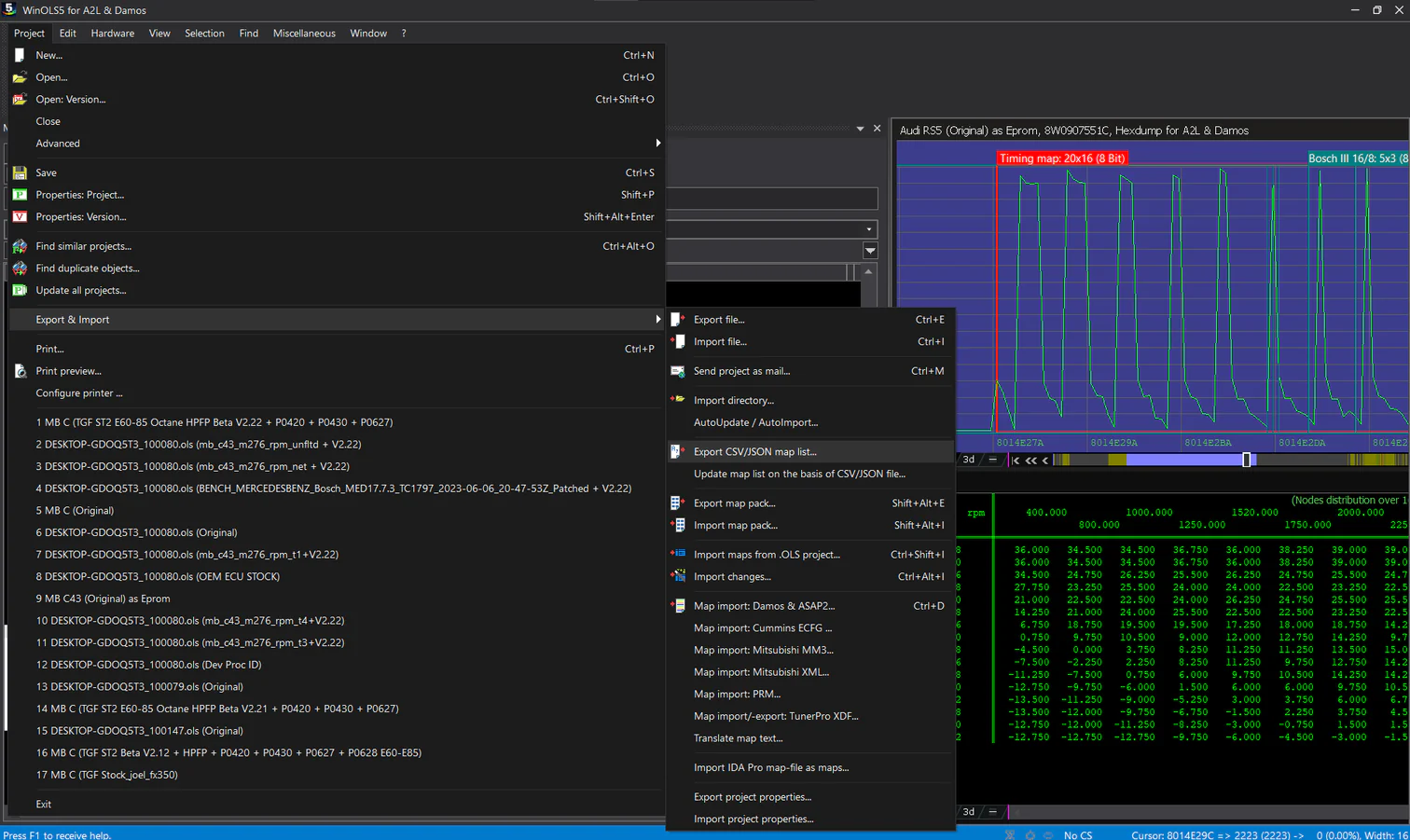
Task: Click the Import map pack grid icon
Action: pyautogui.click(x=678, y=525)
